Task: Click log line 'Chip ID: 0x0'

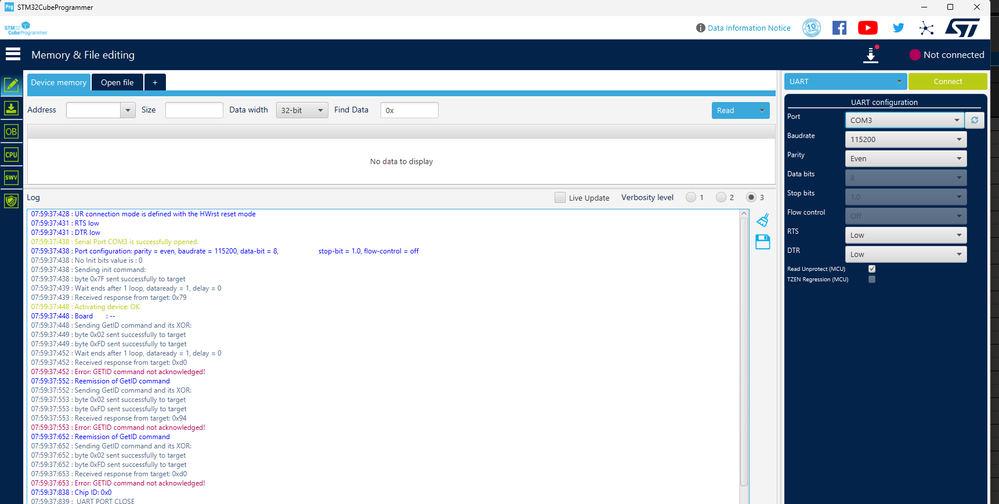Action: [71, 493]
